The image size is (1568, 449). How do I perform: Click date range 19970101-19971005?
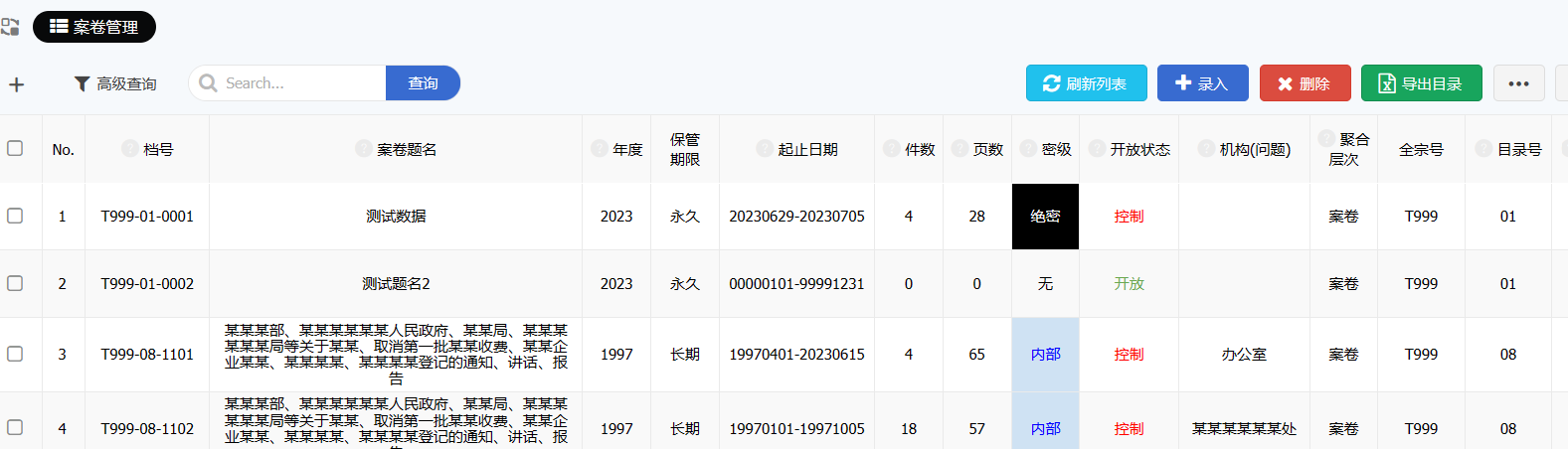(x=796, y=428)
